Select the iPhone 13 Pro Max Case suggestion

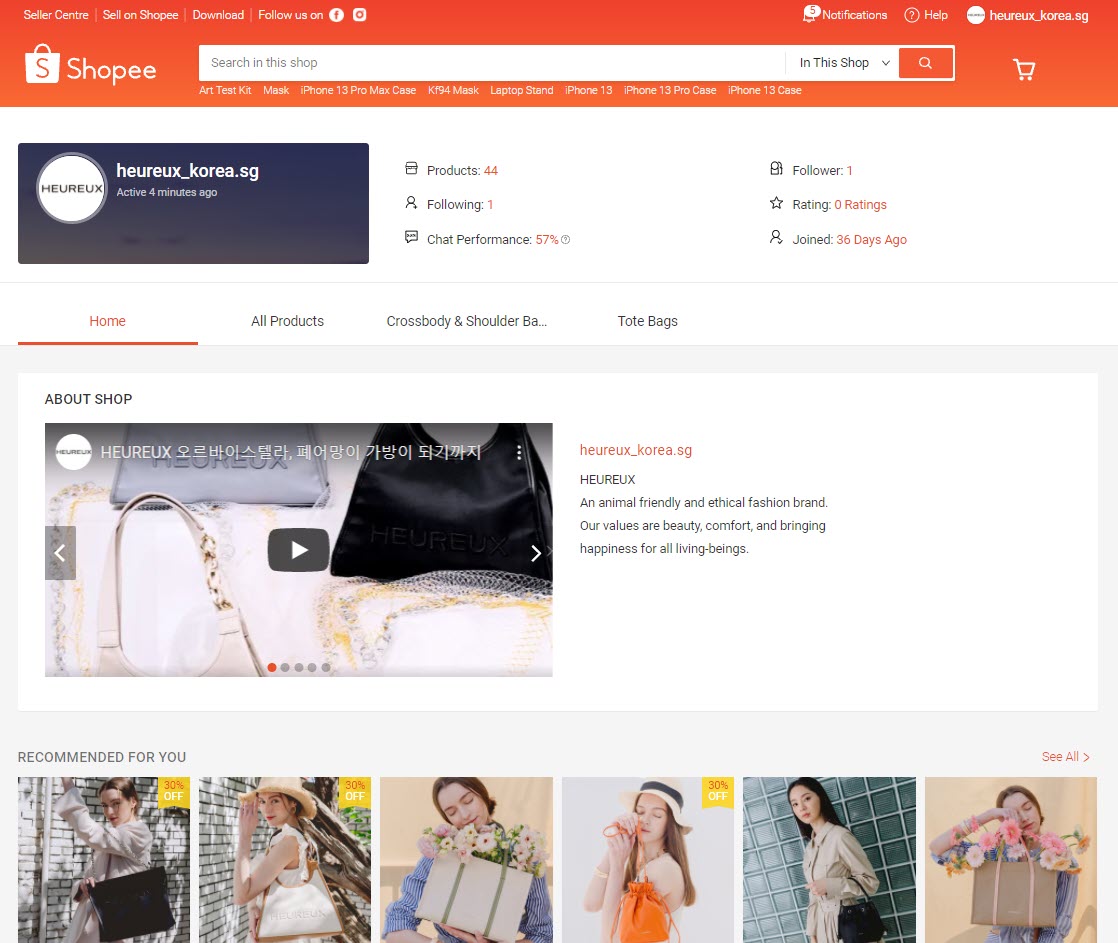point(358,91)
